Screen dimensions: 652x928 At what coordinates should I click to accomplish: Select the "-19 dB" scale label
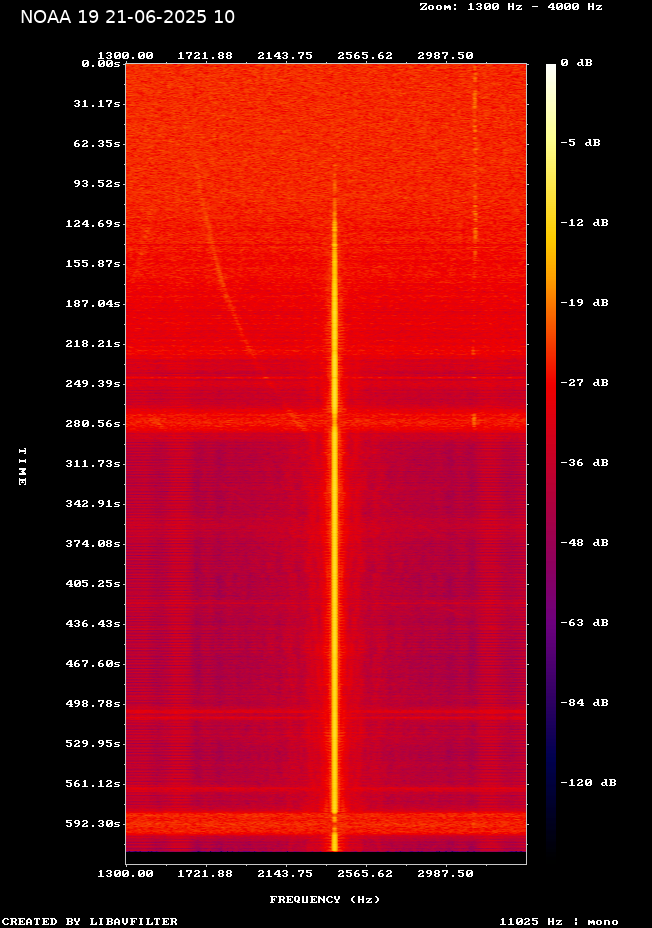click(585, 302)
